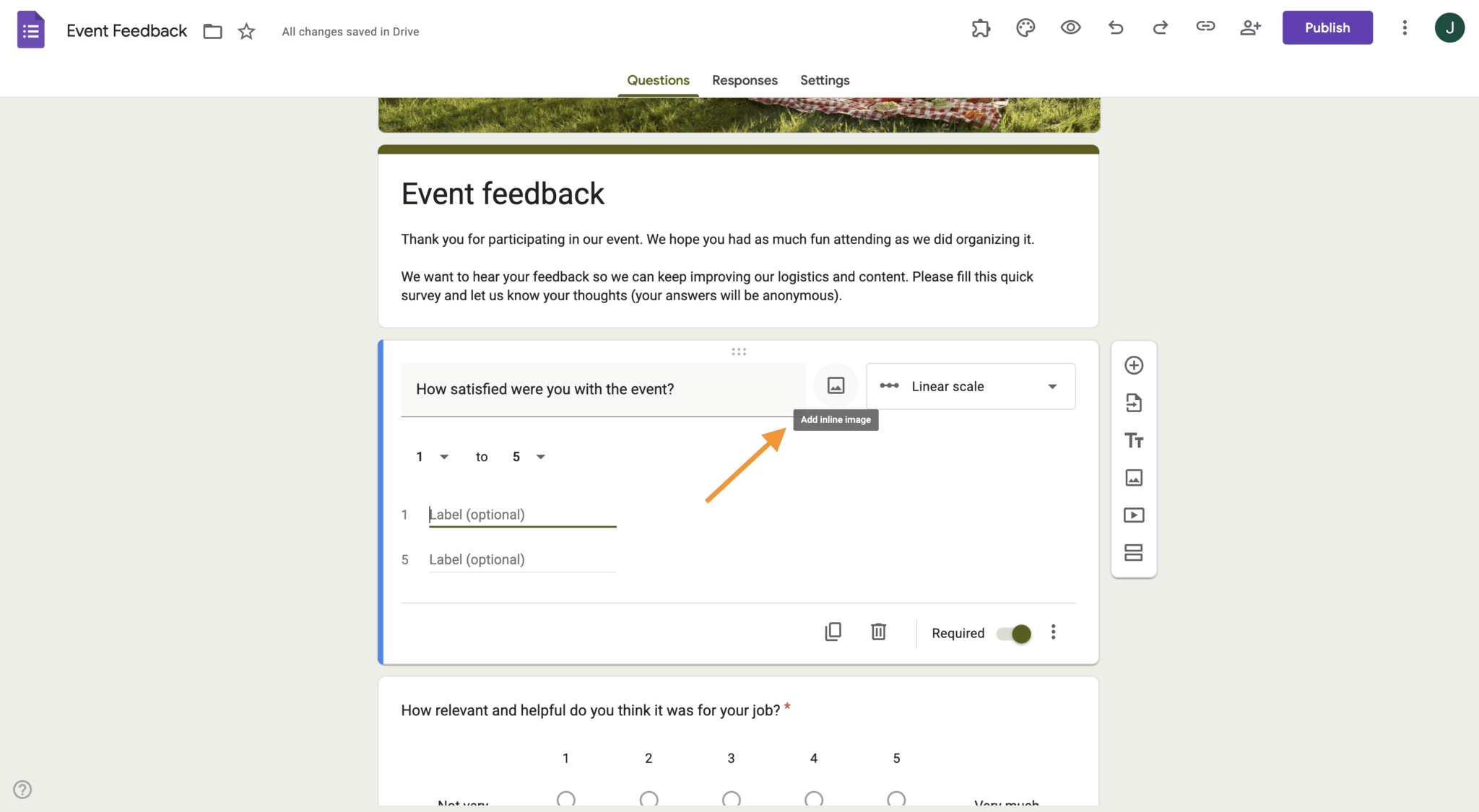Image resolution: width=1479 pixels, height=812 pixels.
Task: Switch to the Responses tab
Action: (x=745, y=80)
